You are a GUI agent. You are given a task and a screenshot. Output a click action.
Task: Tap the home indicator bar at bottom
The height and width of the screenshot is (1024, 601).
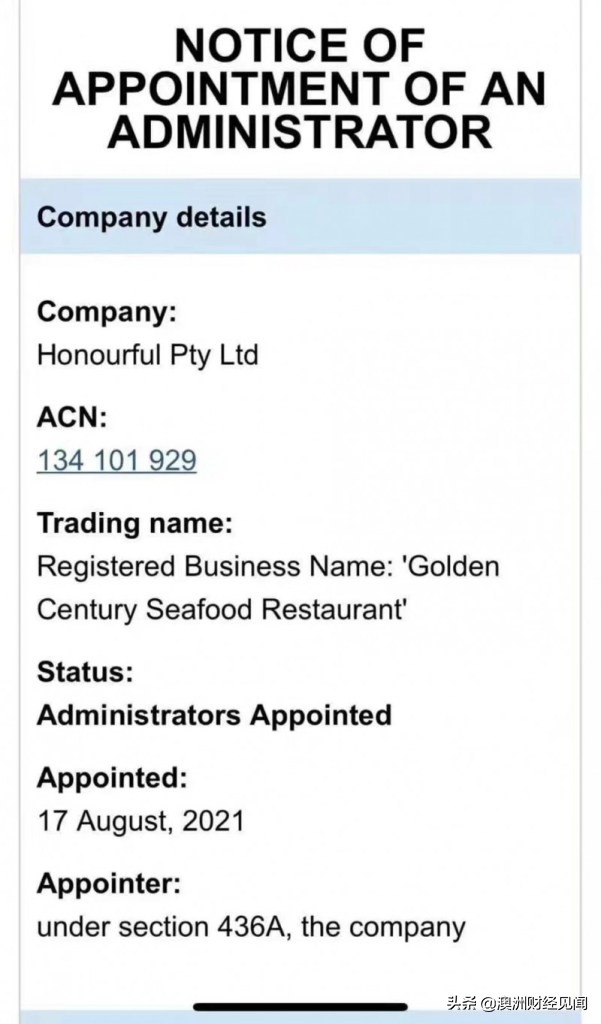point(300,1006)
